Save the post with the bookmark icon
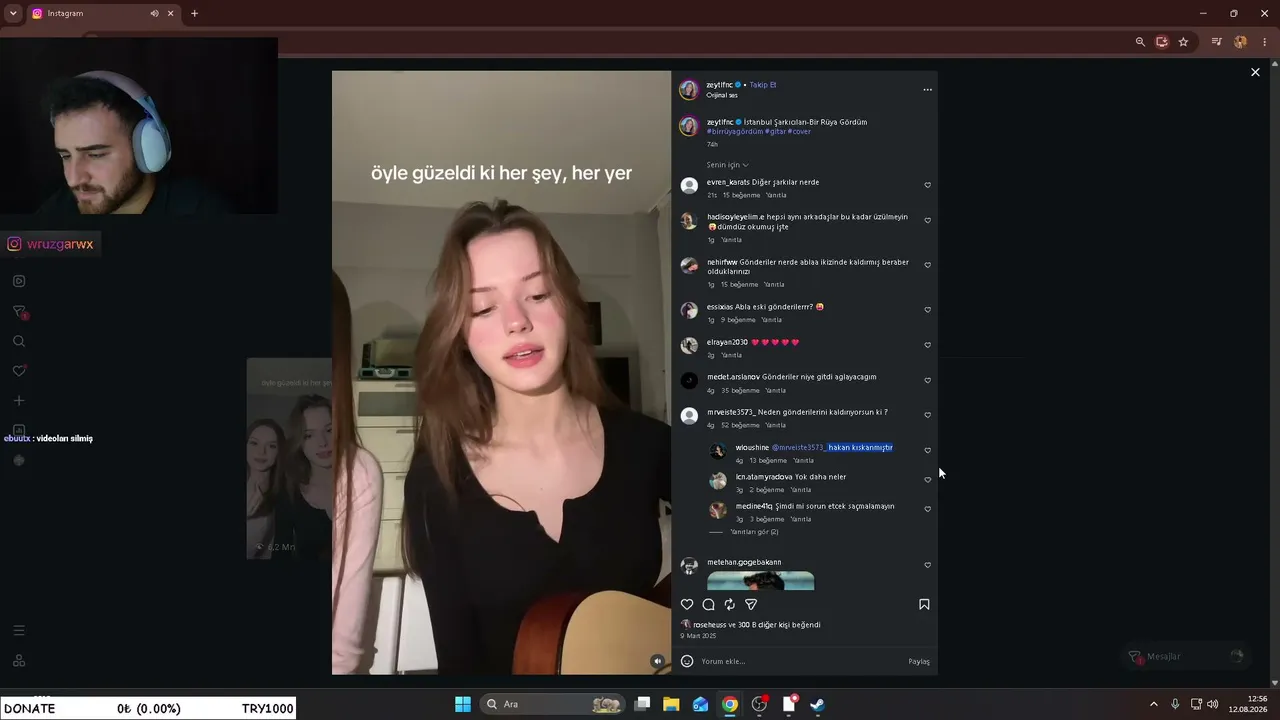This screenshot has height=720, width=1280. coord(924,604)
